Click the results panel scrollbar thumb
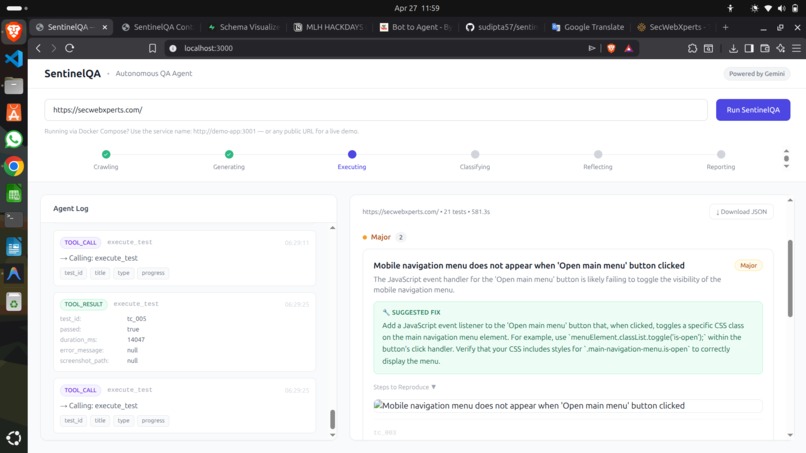This screenshot has width=806, height=453. point(790,278)
